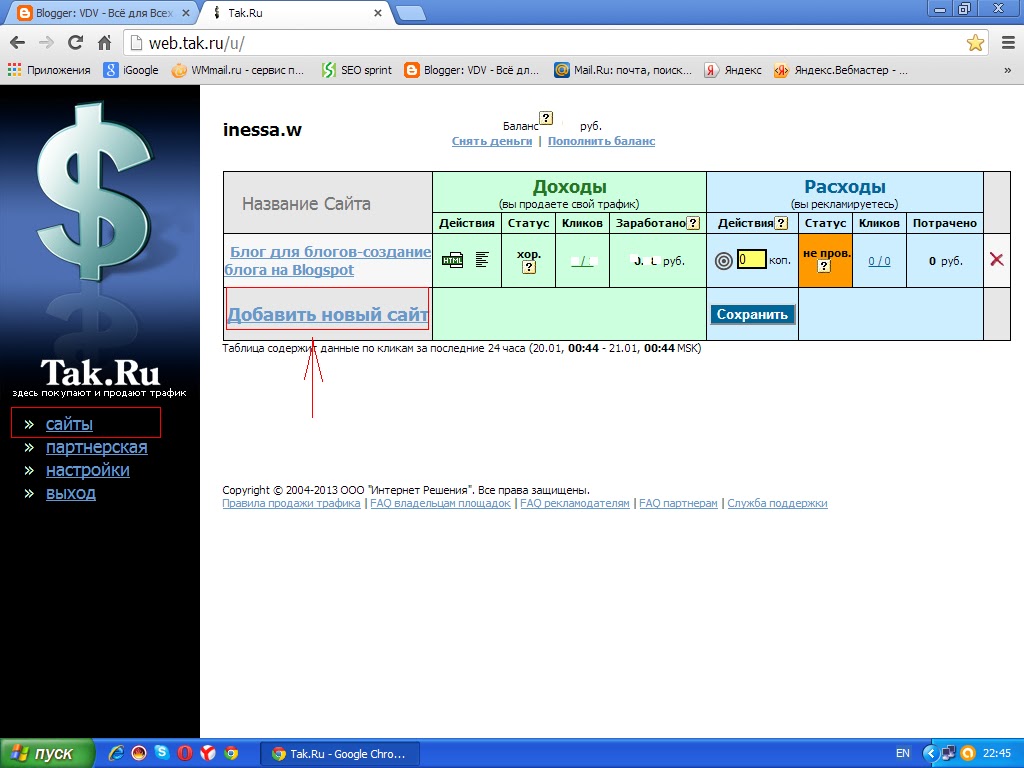1024x768 pixels.
Task: Open the Яндекс bookmark
Action: [733, 70]
